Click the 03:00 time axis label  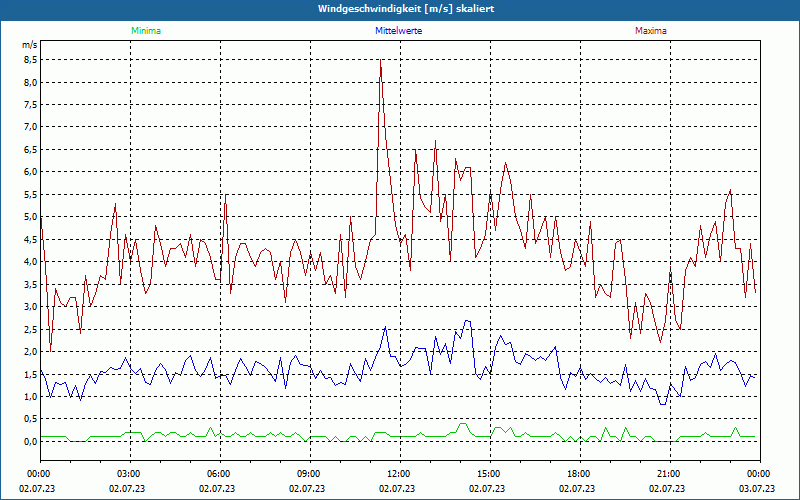pos(129,474)
